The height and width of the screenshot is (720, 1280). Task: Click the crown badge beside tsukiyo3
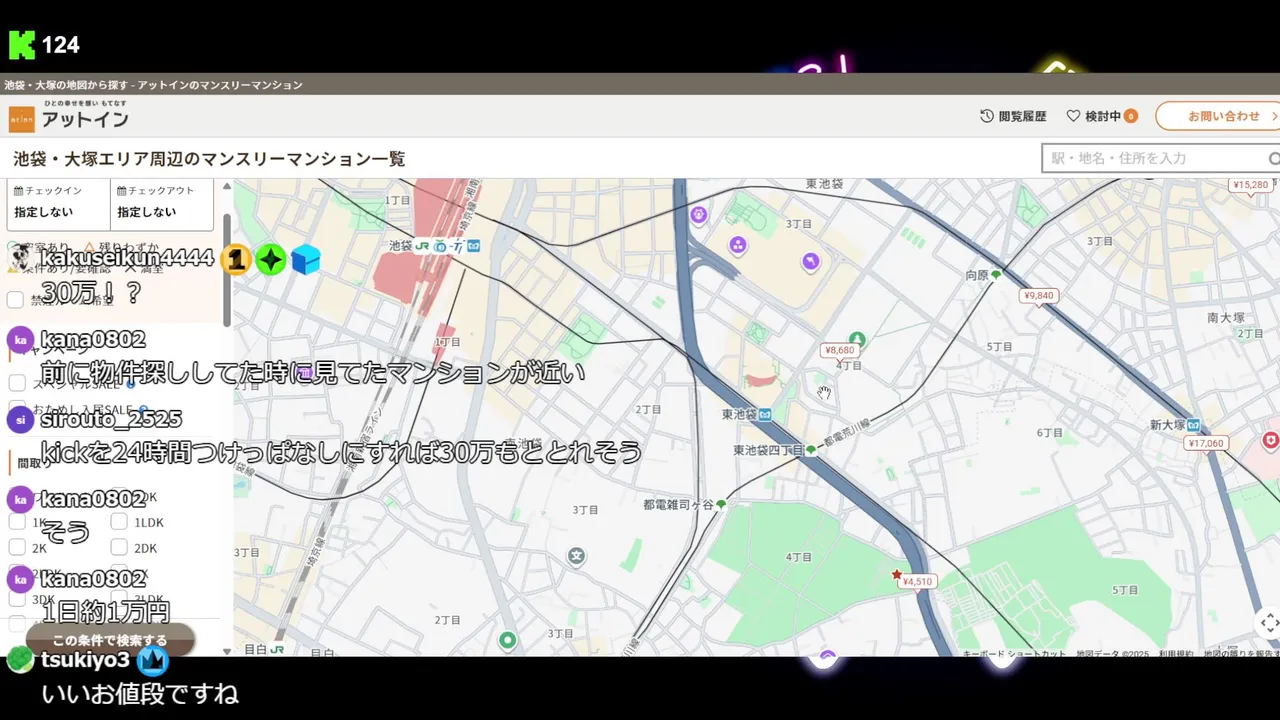[x=153, y=661]
